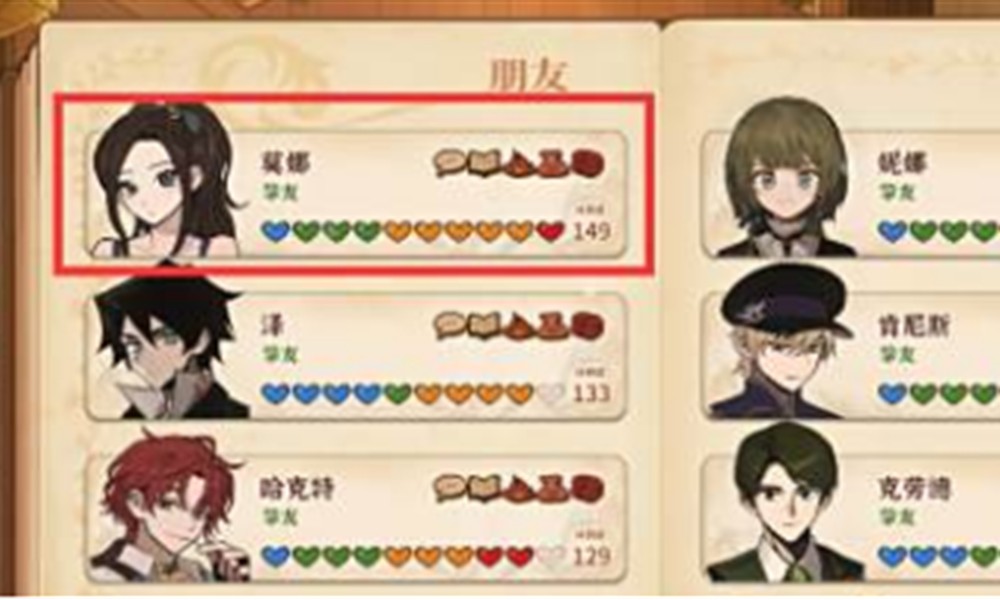The width and height of the screenshot is (1000, 600).
Task: Open 妮娜's friend card
Action: pos(851,193)
